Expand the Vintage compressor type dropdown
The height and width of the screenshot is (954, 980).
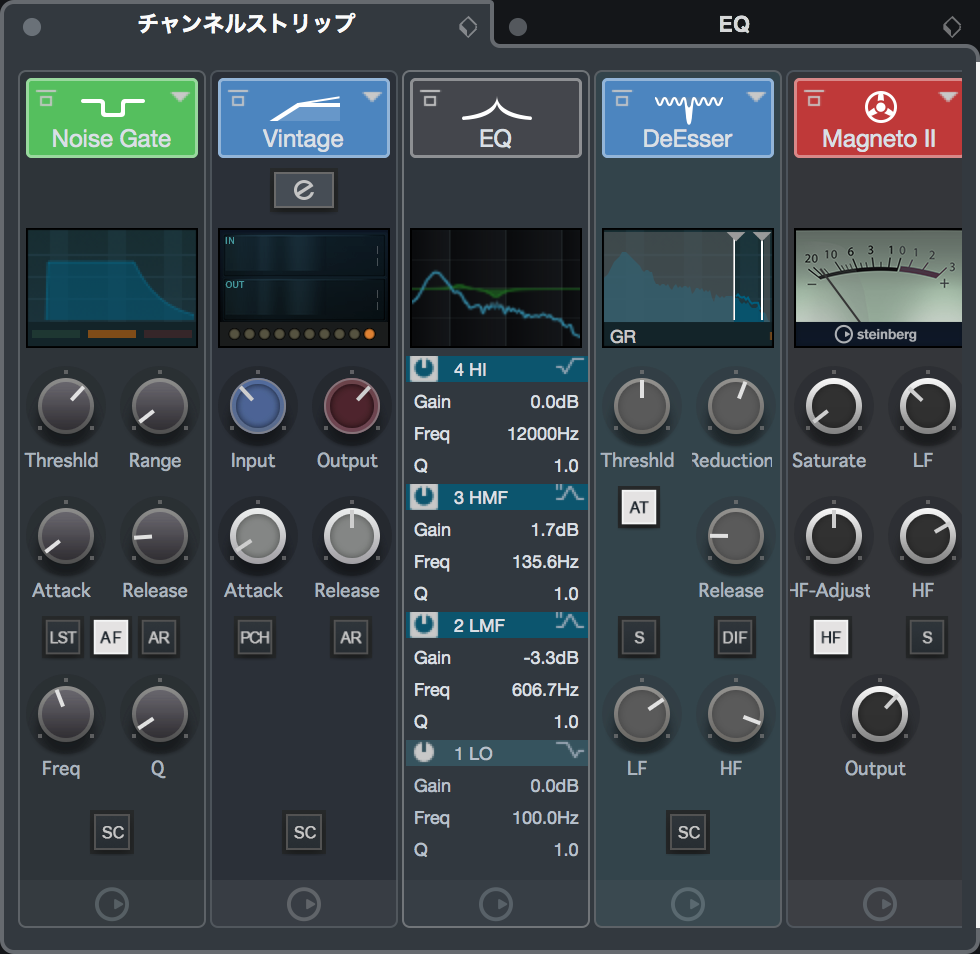[372, 97]
